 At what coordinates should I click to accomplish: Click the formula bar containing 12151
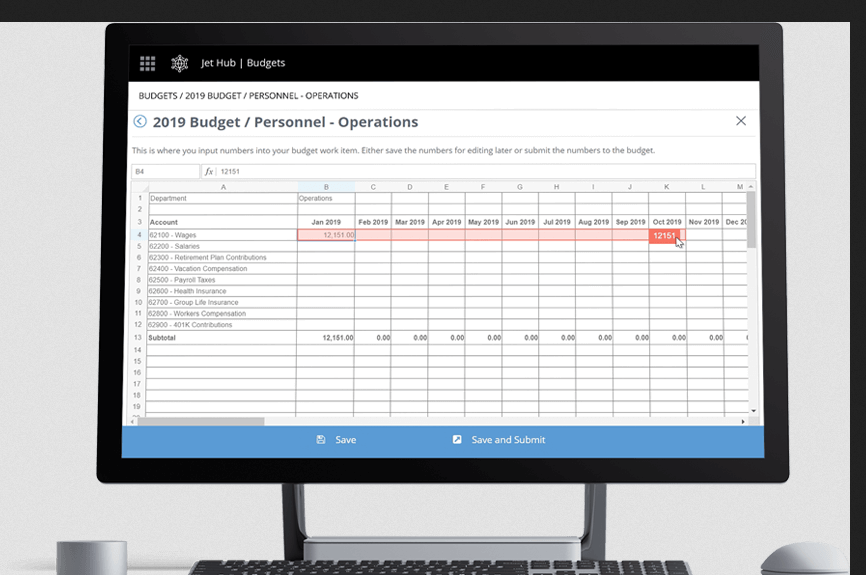tap(480, 172)
